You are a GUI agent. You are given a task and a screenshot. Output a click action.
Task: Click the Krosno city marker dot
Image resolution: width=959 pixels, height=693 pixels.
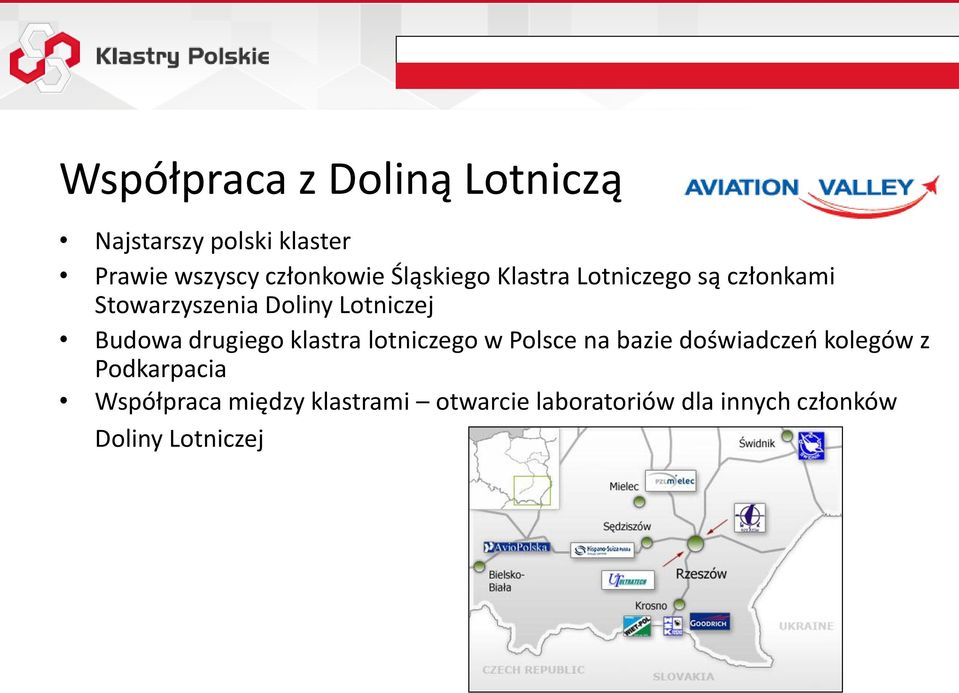click(x=678, y=605)
